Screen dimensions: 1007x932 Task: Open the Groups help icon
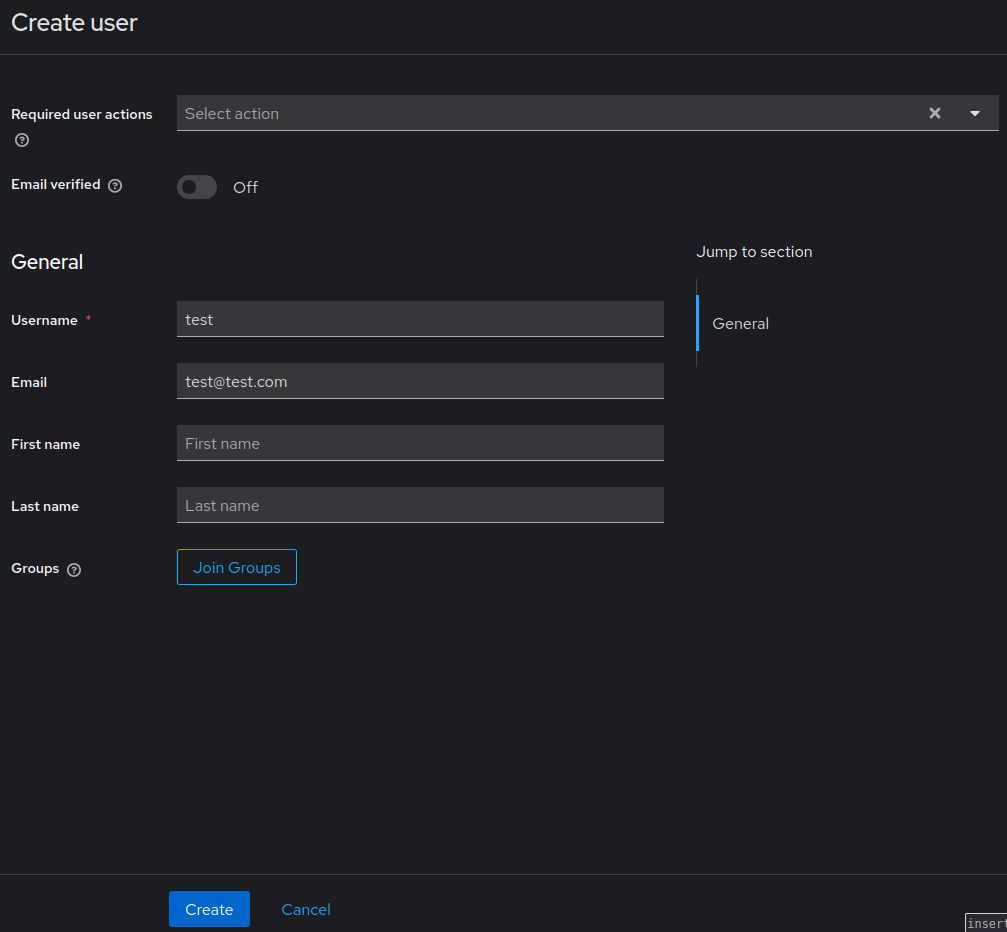74,570
